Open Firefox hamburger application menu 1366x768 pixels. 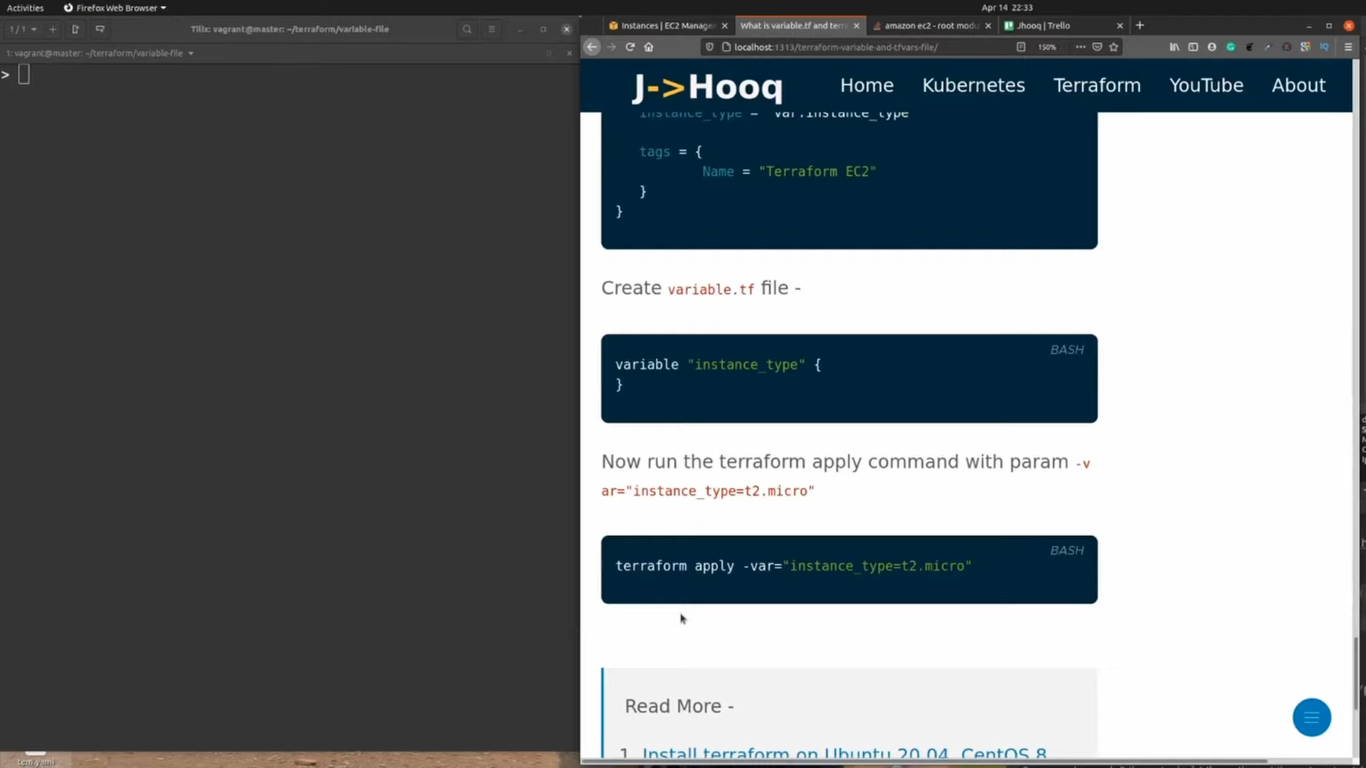(x=1348, y=47)
